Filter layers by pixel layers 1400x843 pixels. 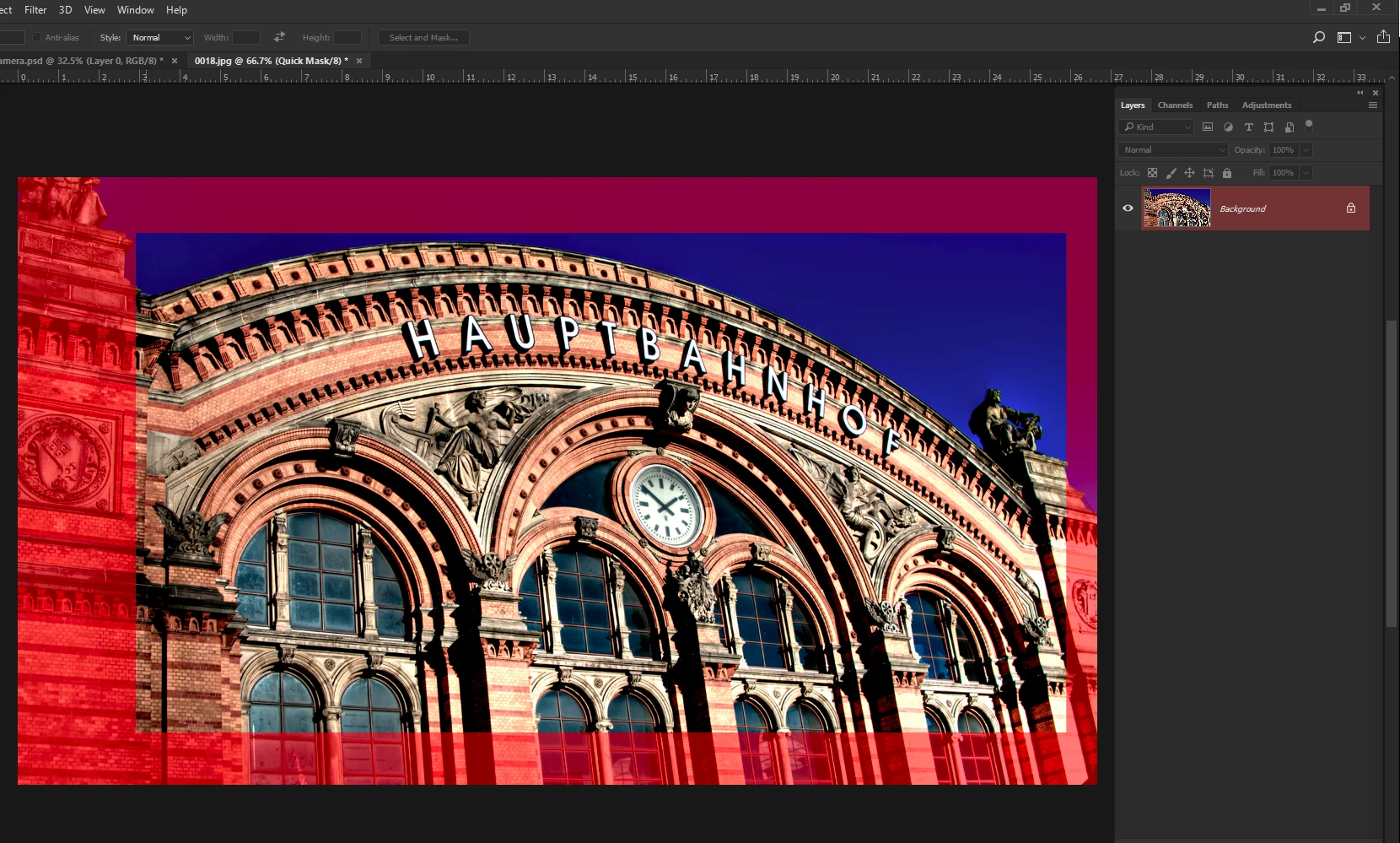point(1208,127)
